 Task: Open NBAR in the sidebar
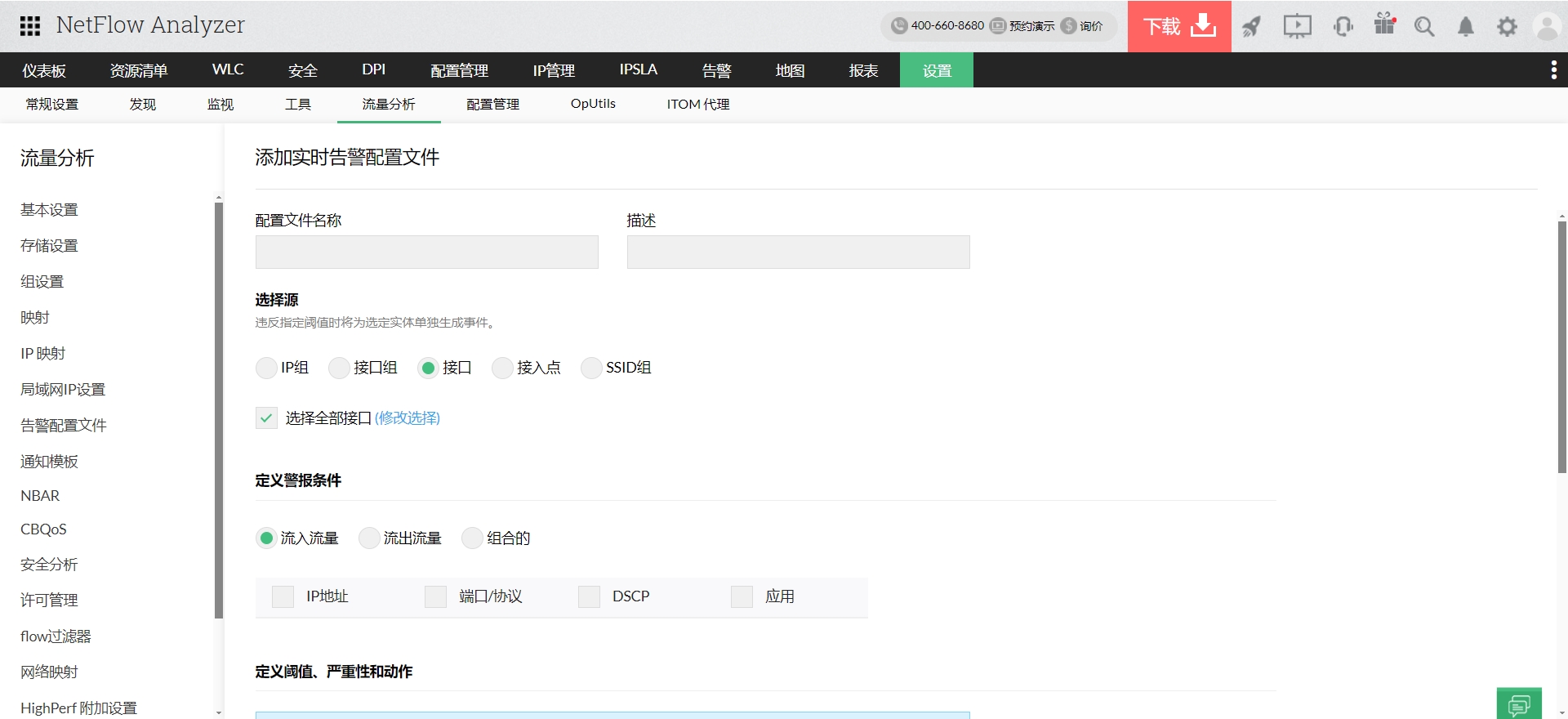(x=40, y=496)
